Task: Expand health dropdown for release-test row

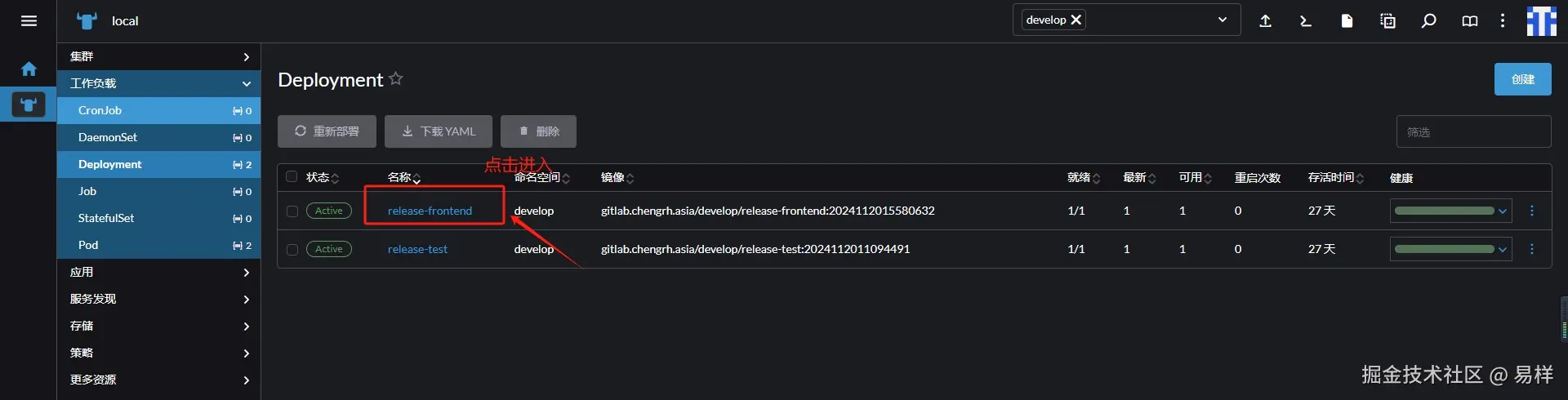Action: 1451,249
